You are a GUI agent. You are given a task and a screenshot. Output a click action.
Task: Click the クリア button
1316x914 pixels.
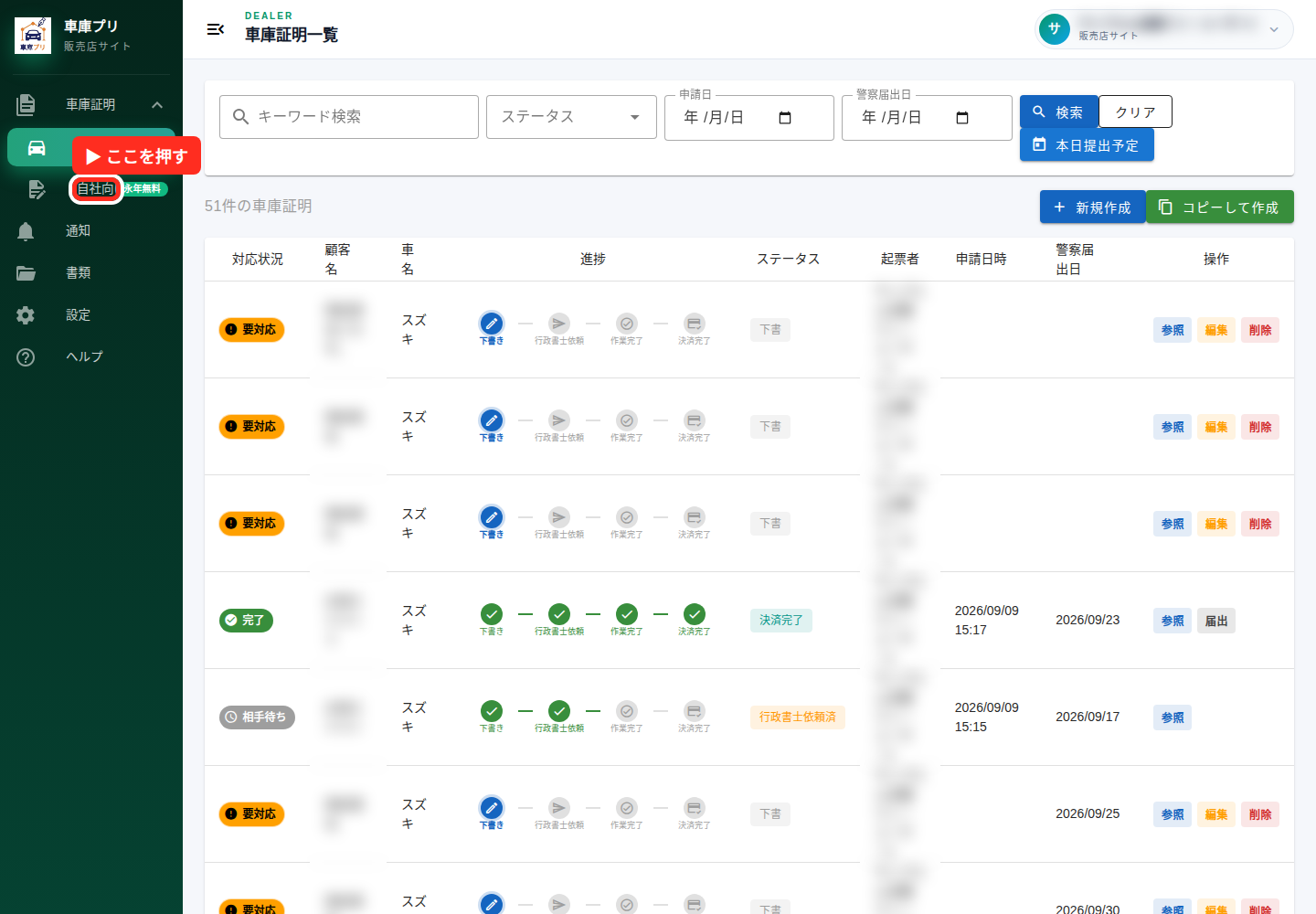coord(1135,112)
